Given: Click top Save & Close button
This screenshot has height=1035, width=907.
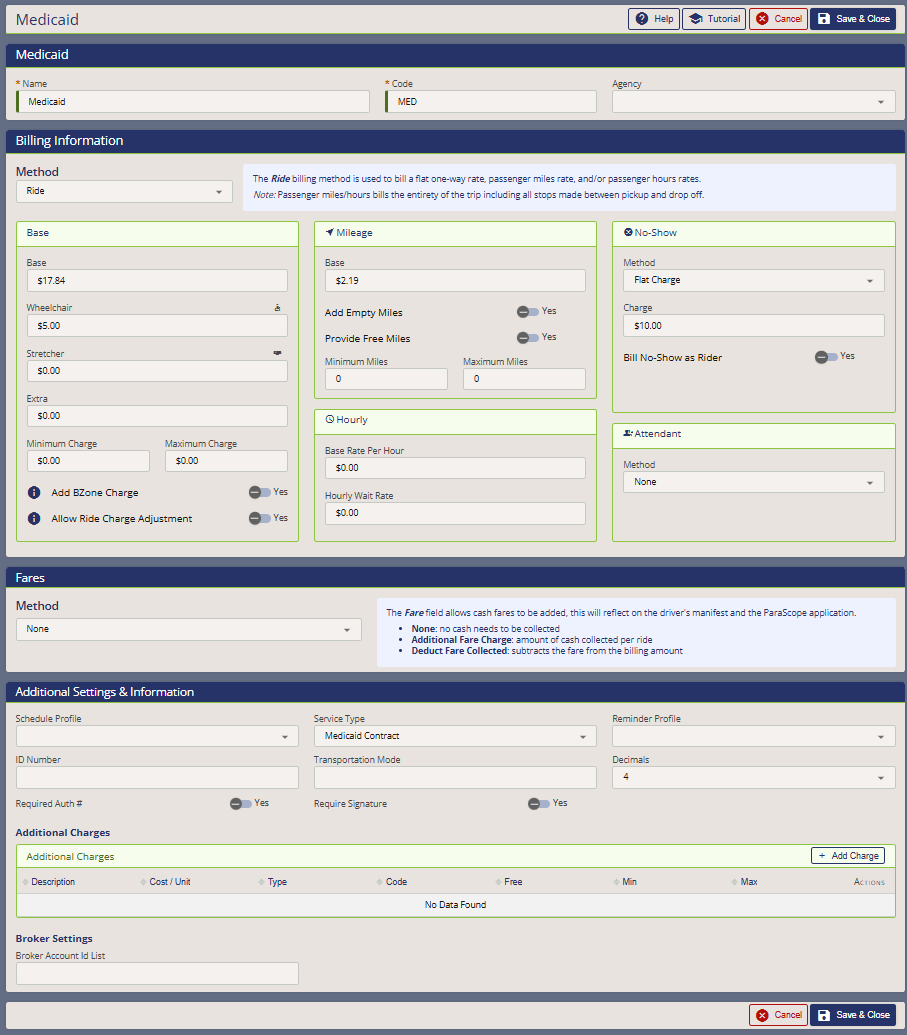Looking at the screenshot, I should click(853, 18).
